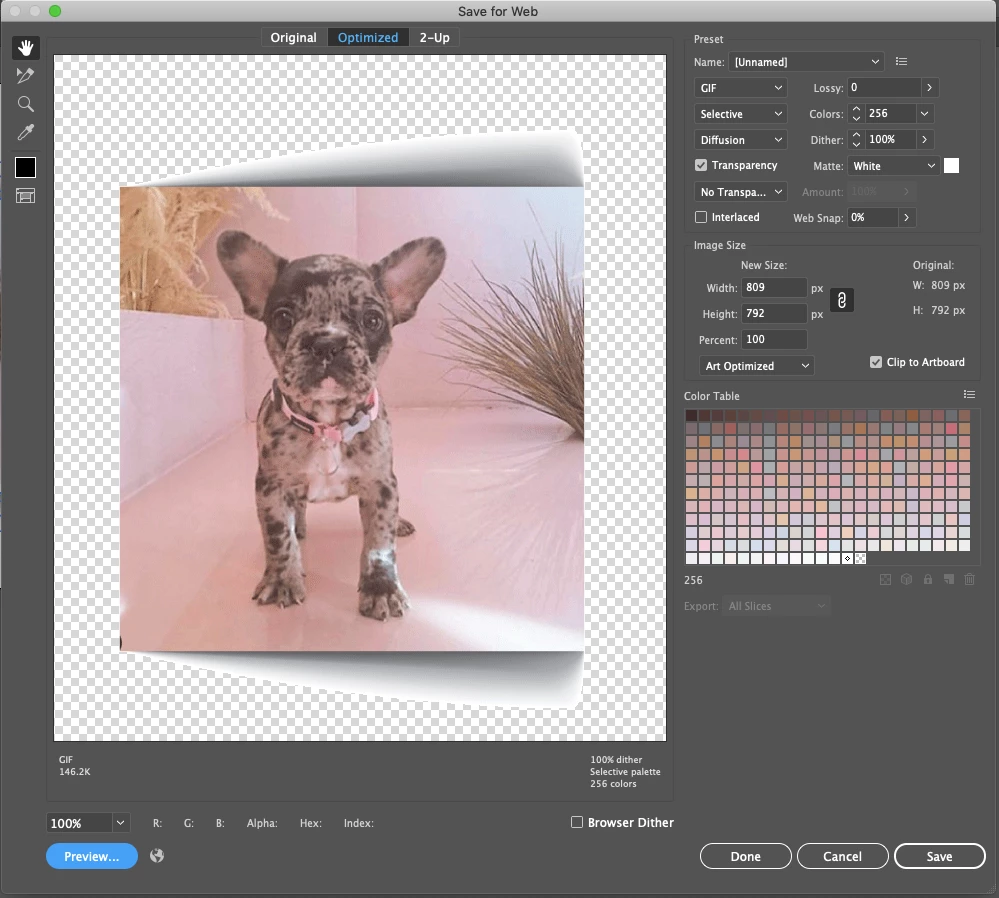
Task: Expand the Art Optimized dropdown
Action: pos(756,366)
